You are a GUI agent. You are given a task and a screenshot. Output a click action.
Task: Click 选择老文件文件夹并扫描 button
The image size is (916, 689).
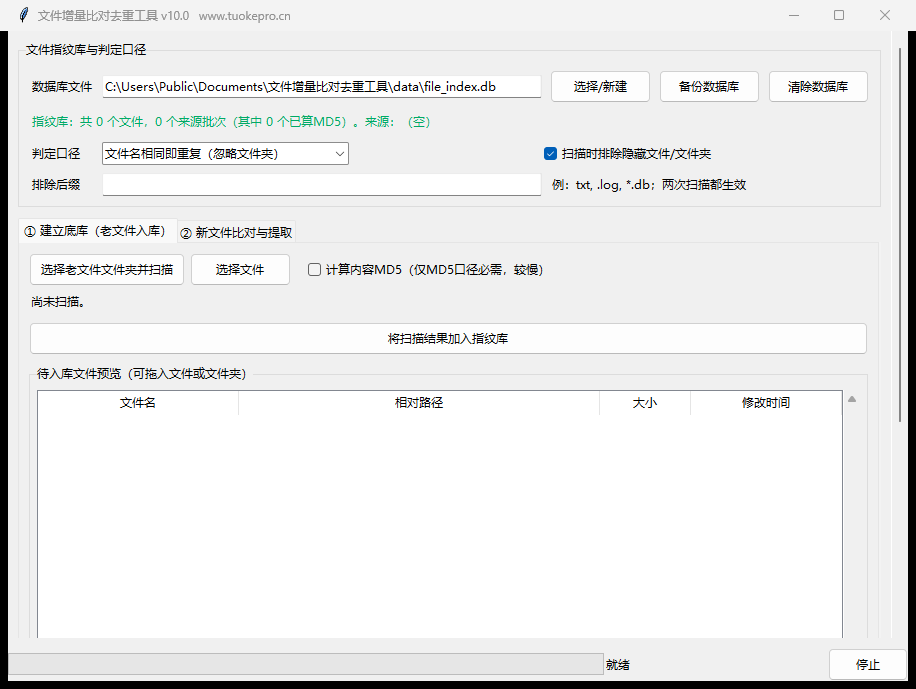107,269
